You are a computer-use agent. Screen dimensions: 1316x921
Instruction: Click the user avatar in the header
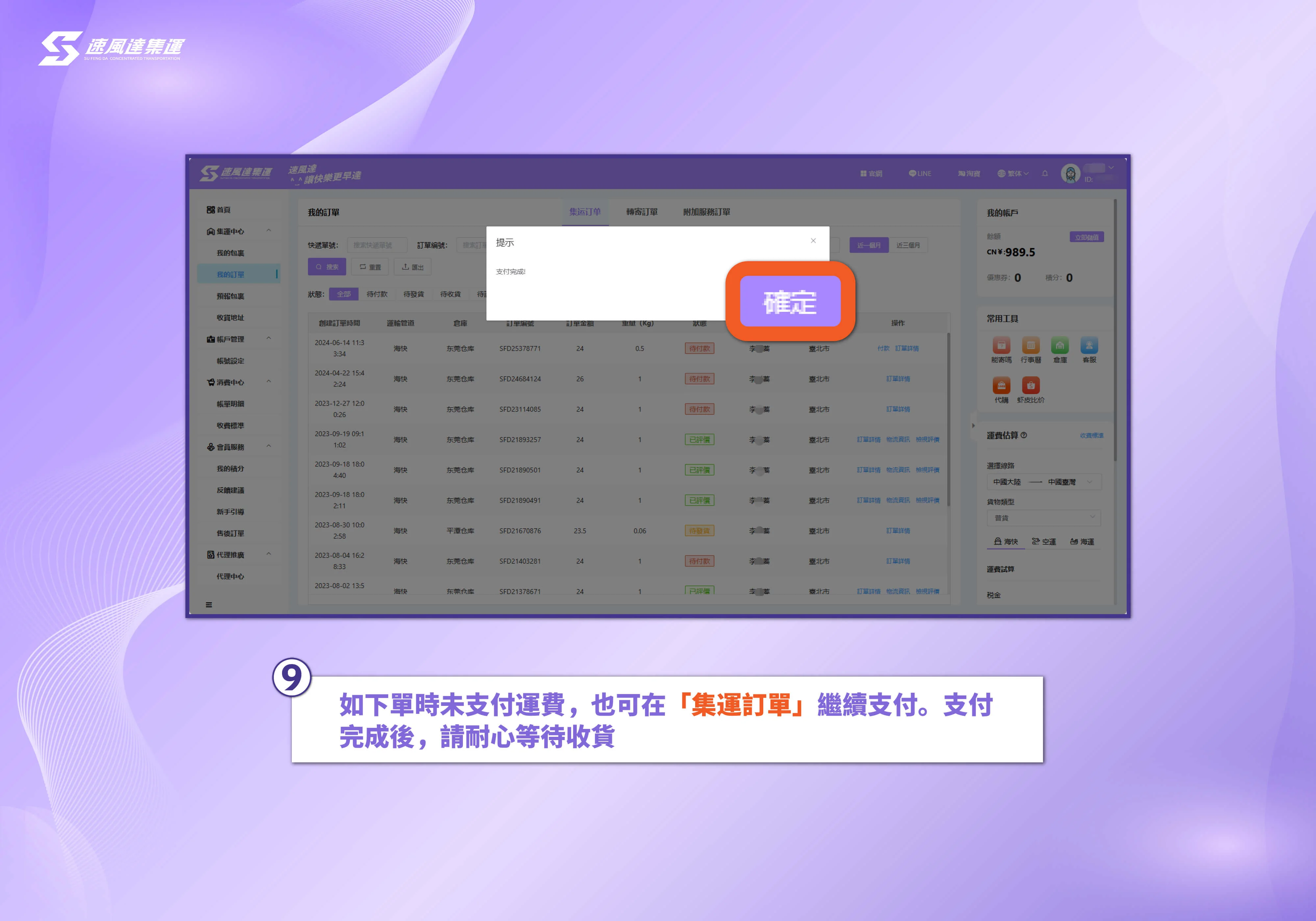pos(1070,173)
